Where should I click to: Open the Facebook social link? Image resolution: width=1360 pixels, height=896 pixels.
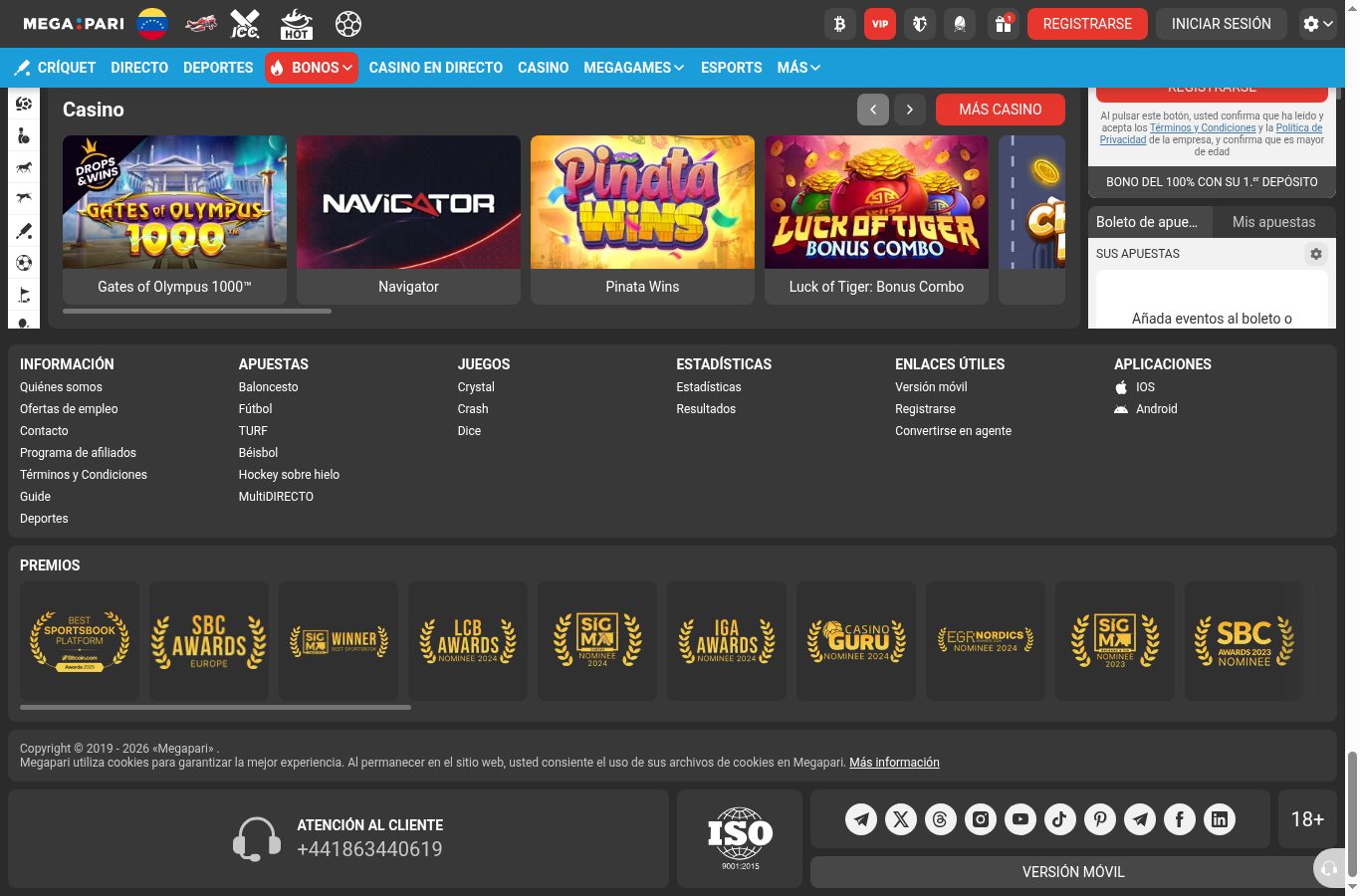(x=1180, y=819)
